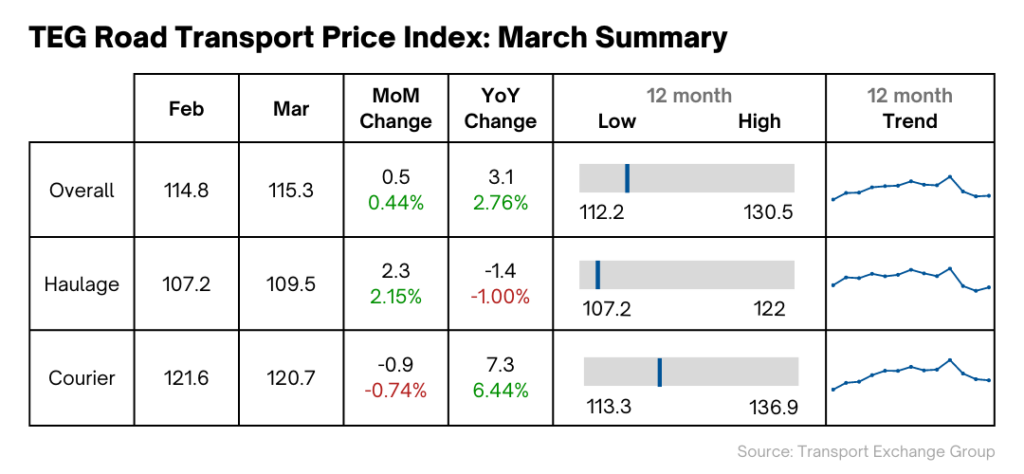Click the Courier 12 month high 136.9
Viewport: 1024px width, 474px height.
(773, 409)
